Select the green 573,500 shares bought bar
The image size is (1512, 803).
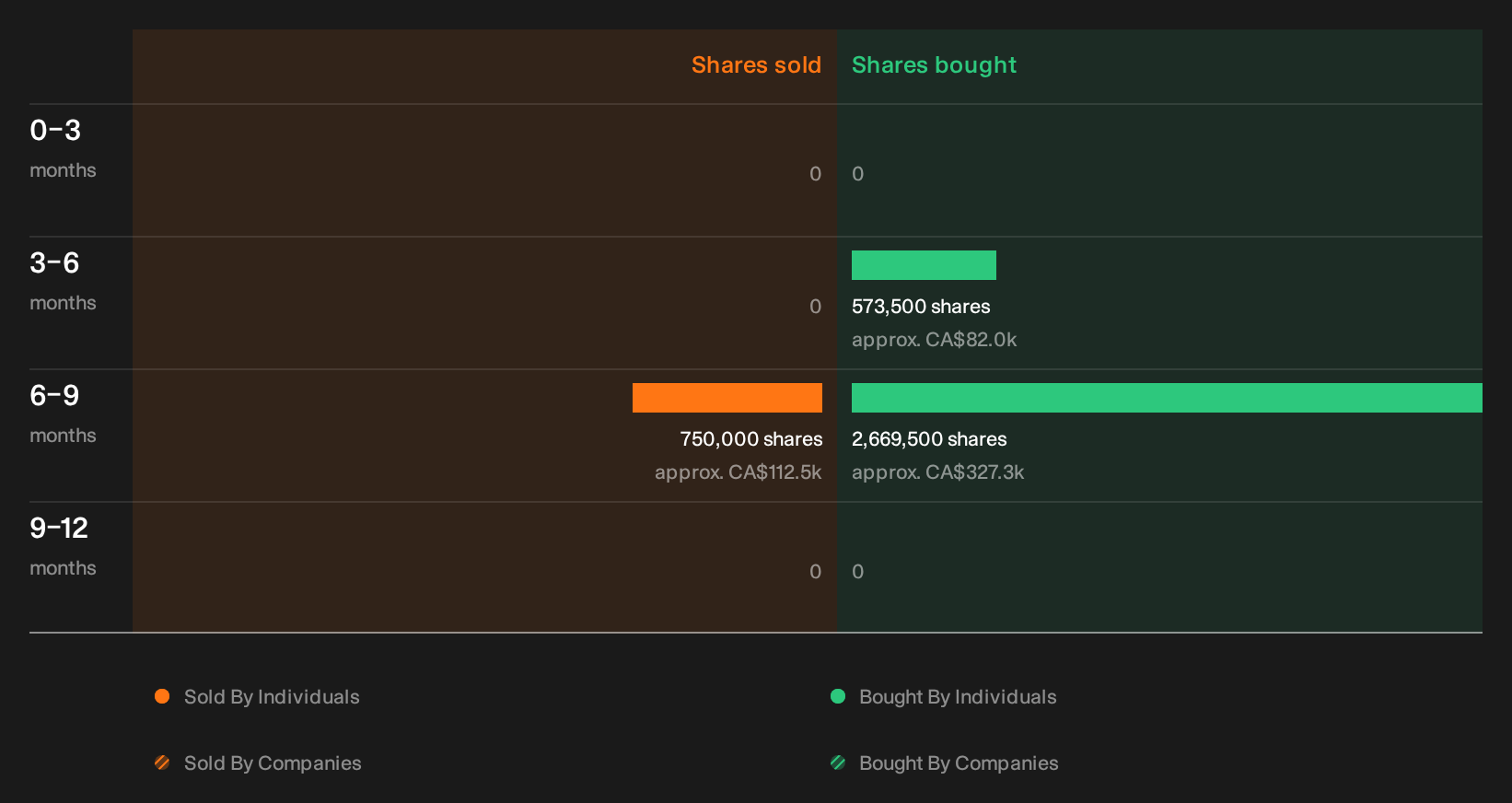point(924,265)
